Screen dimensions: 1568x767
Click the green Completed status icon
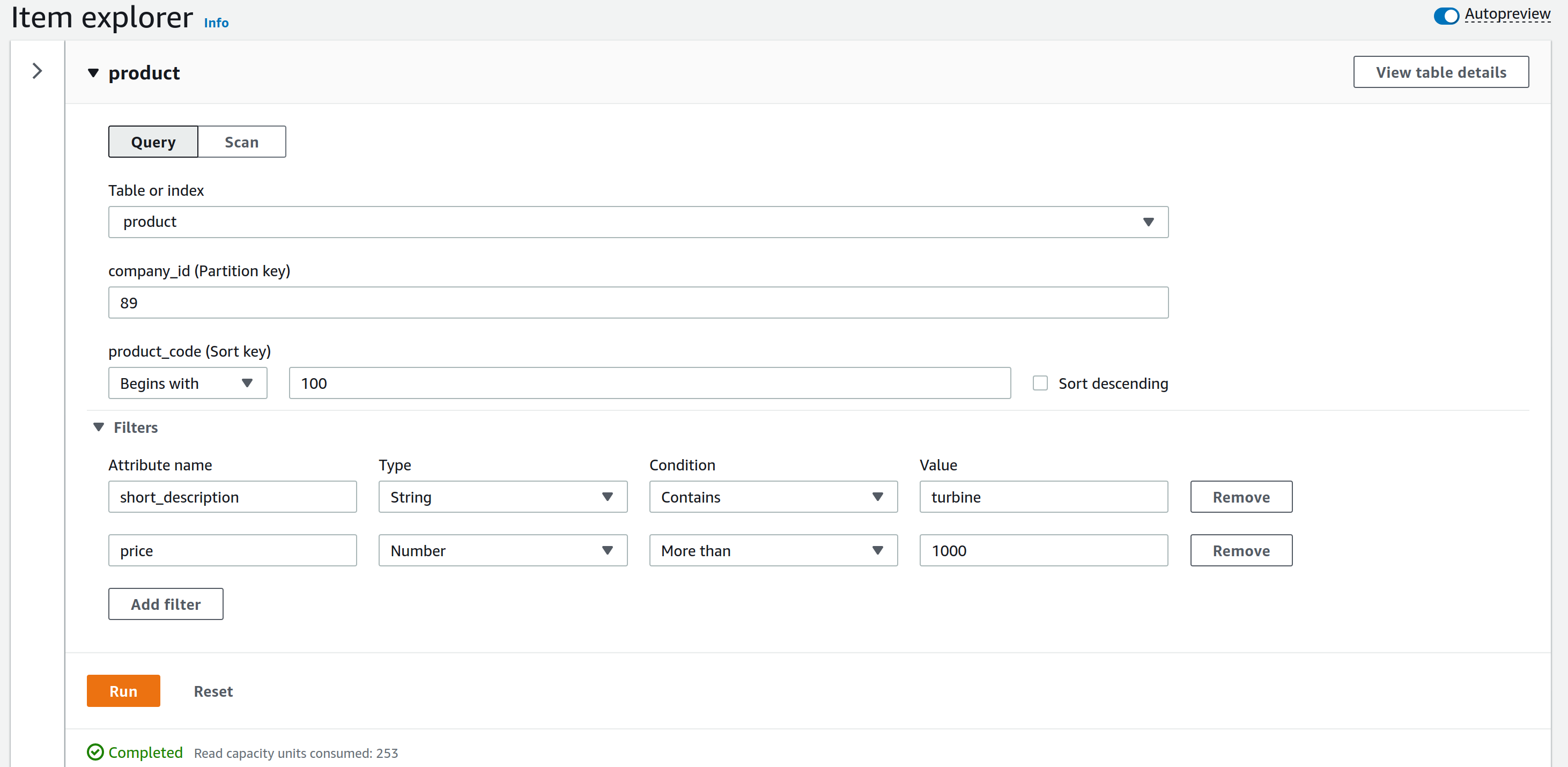tap(95, 753)
